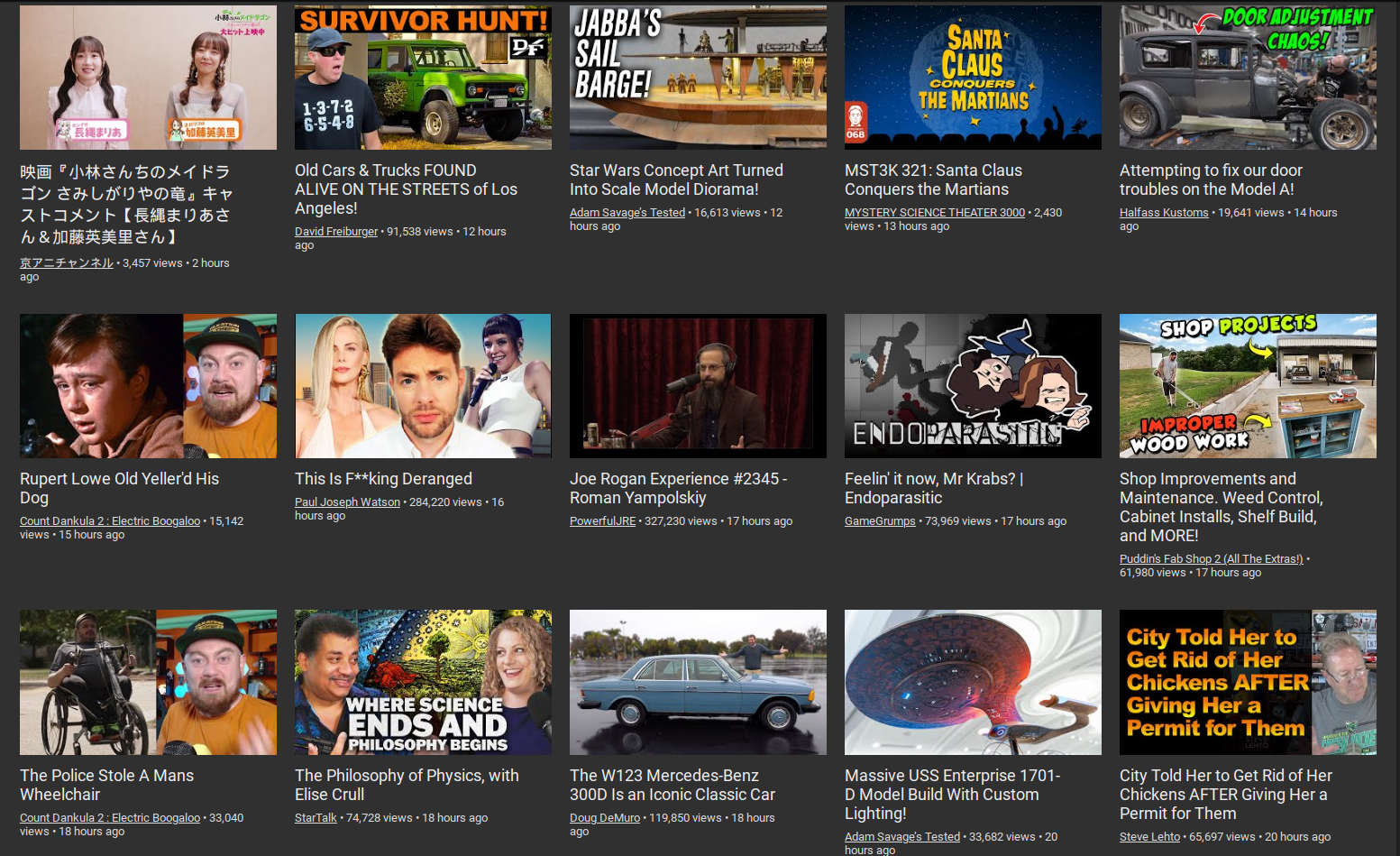Open the Jabba's Sail Barge thumbnail
Viewport: 1400px width, 856px height.
[698, 78]
